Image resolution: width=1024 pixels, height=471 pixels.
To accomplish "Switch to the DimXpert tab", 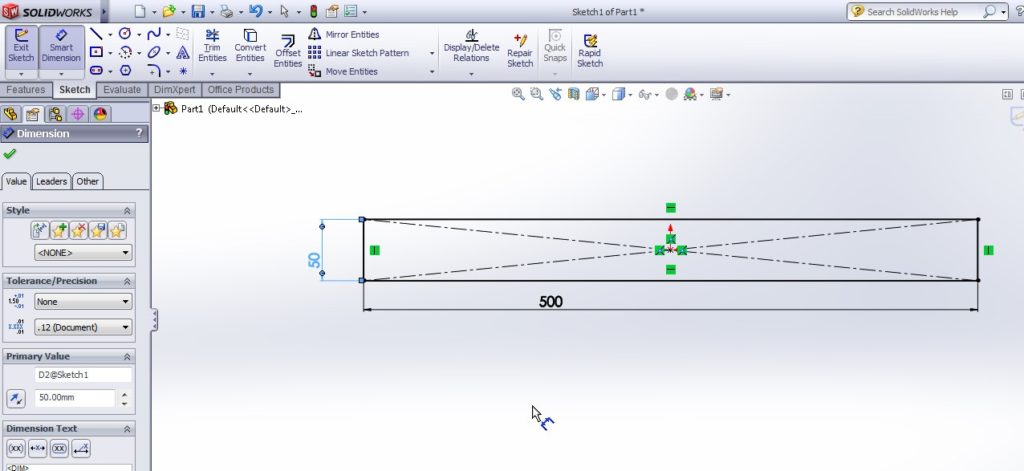I will [174, 89].
